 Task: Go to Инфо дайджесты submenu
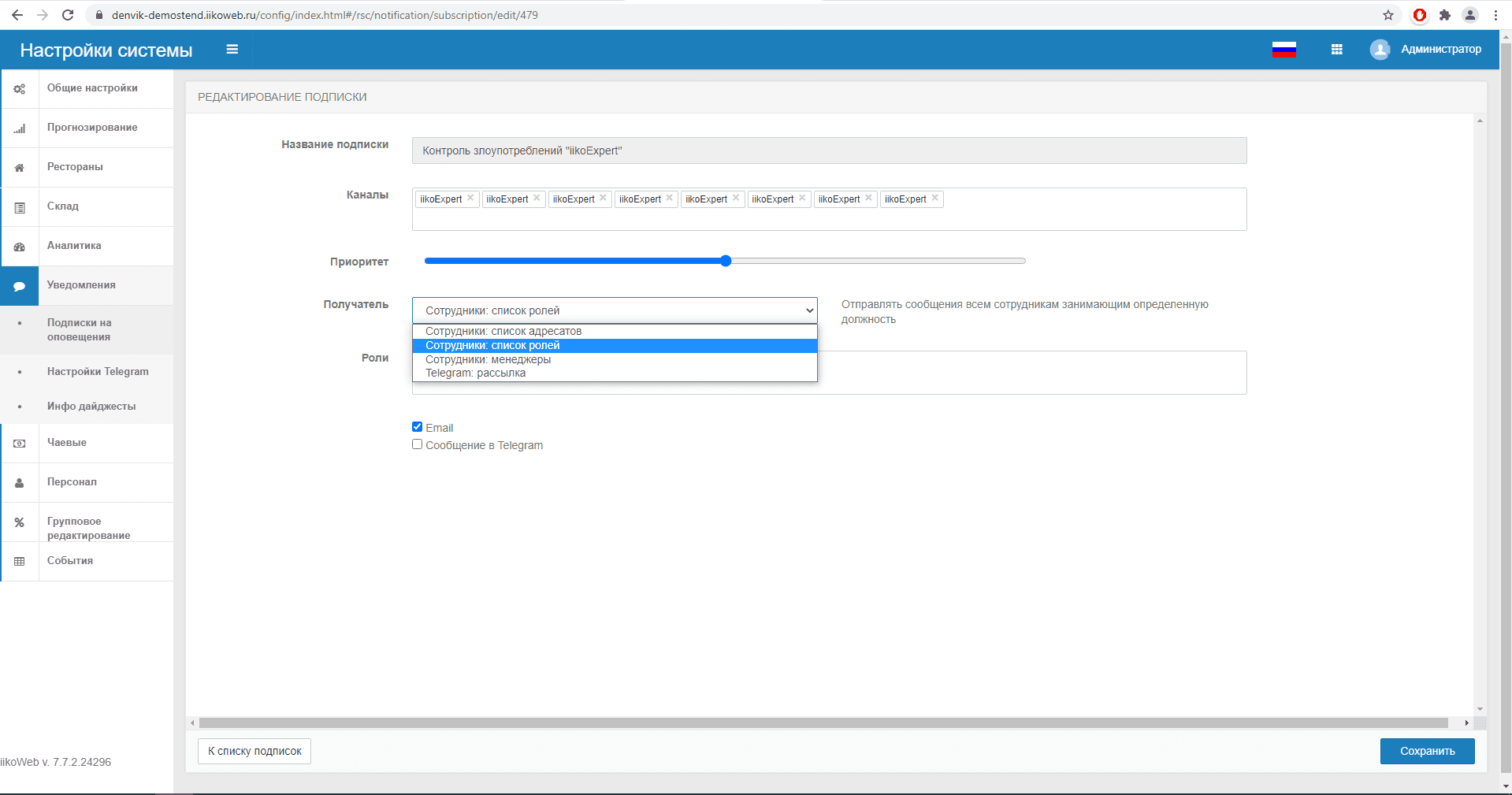(x=91, y=407)
